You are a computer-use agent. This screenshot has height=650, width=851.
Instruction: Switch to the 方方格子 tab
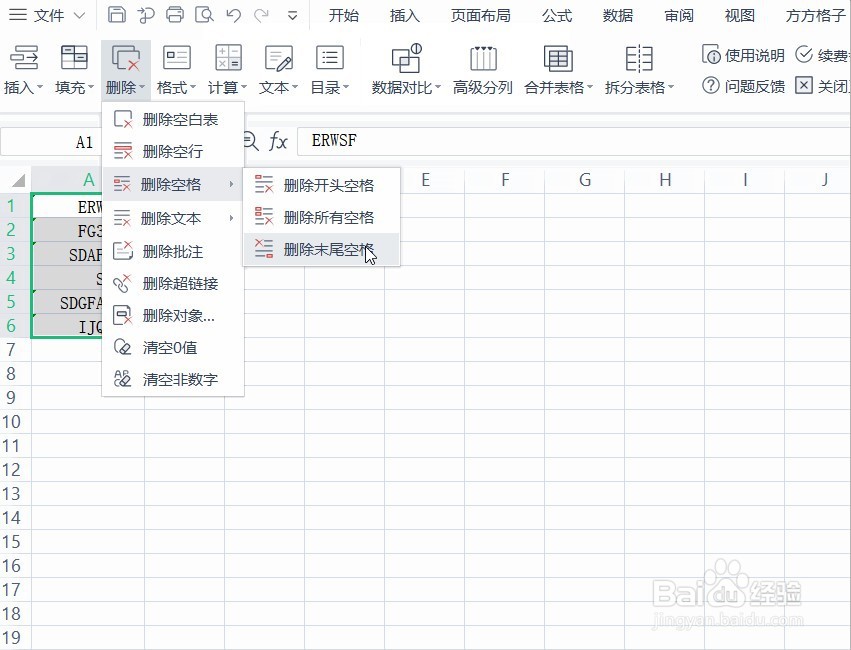[x=816, y=16]
